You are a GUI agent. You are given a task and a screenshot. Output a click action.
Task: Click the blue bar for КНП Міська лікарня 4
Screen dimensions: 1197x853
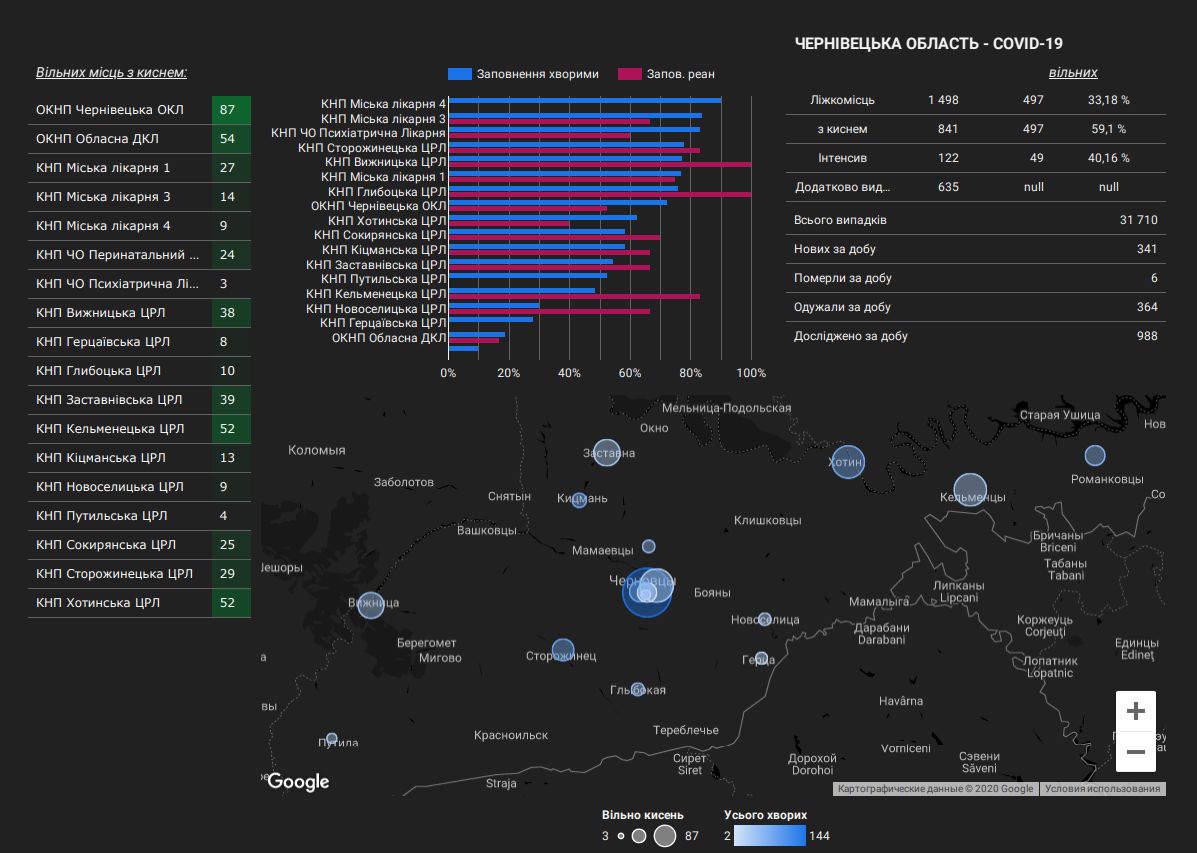(x=585, y=100)
